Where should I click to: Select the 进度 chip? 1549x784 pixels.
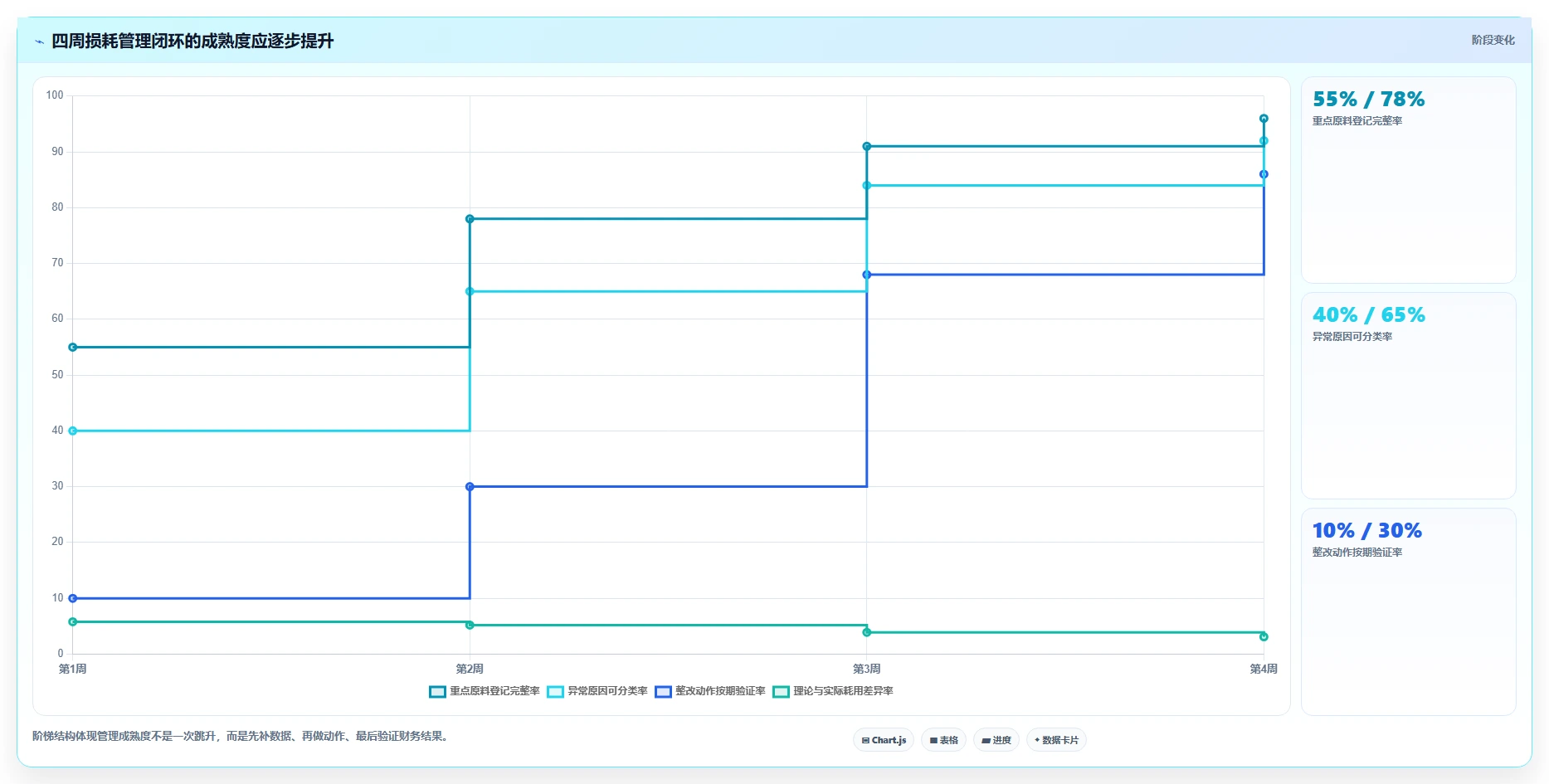tap(996, 740)
